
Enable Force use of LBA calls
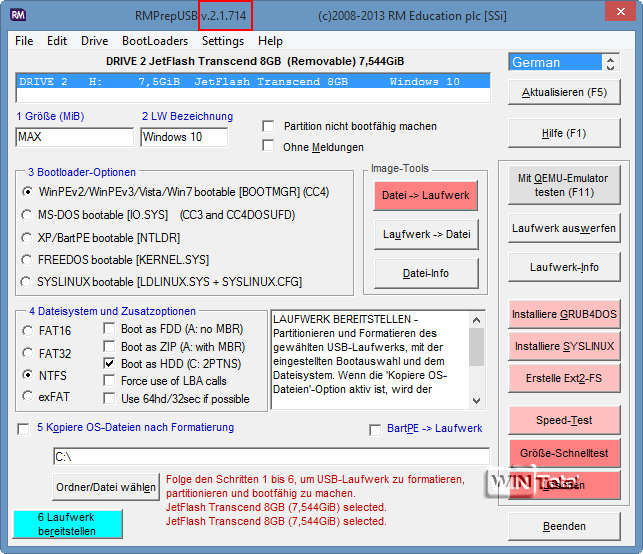109,381
